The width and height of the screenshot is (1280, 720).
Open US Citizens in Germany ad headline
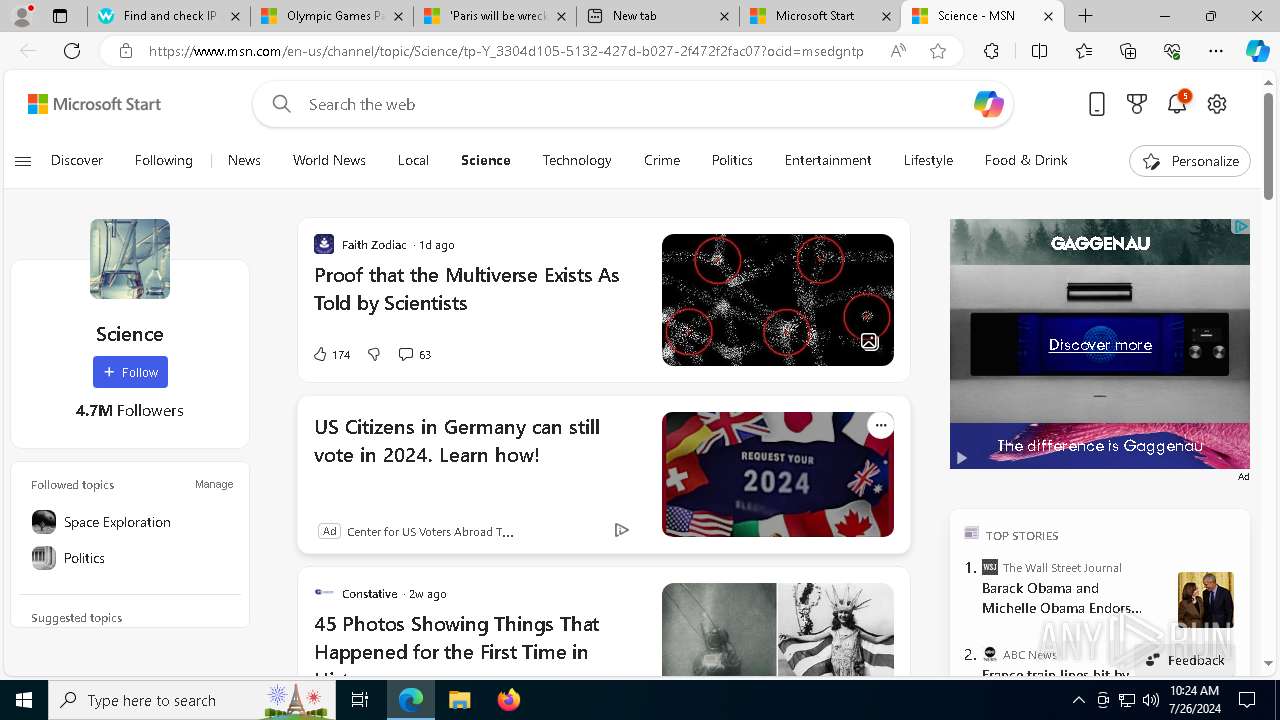(x=457, y=441)
